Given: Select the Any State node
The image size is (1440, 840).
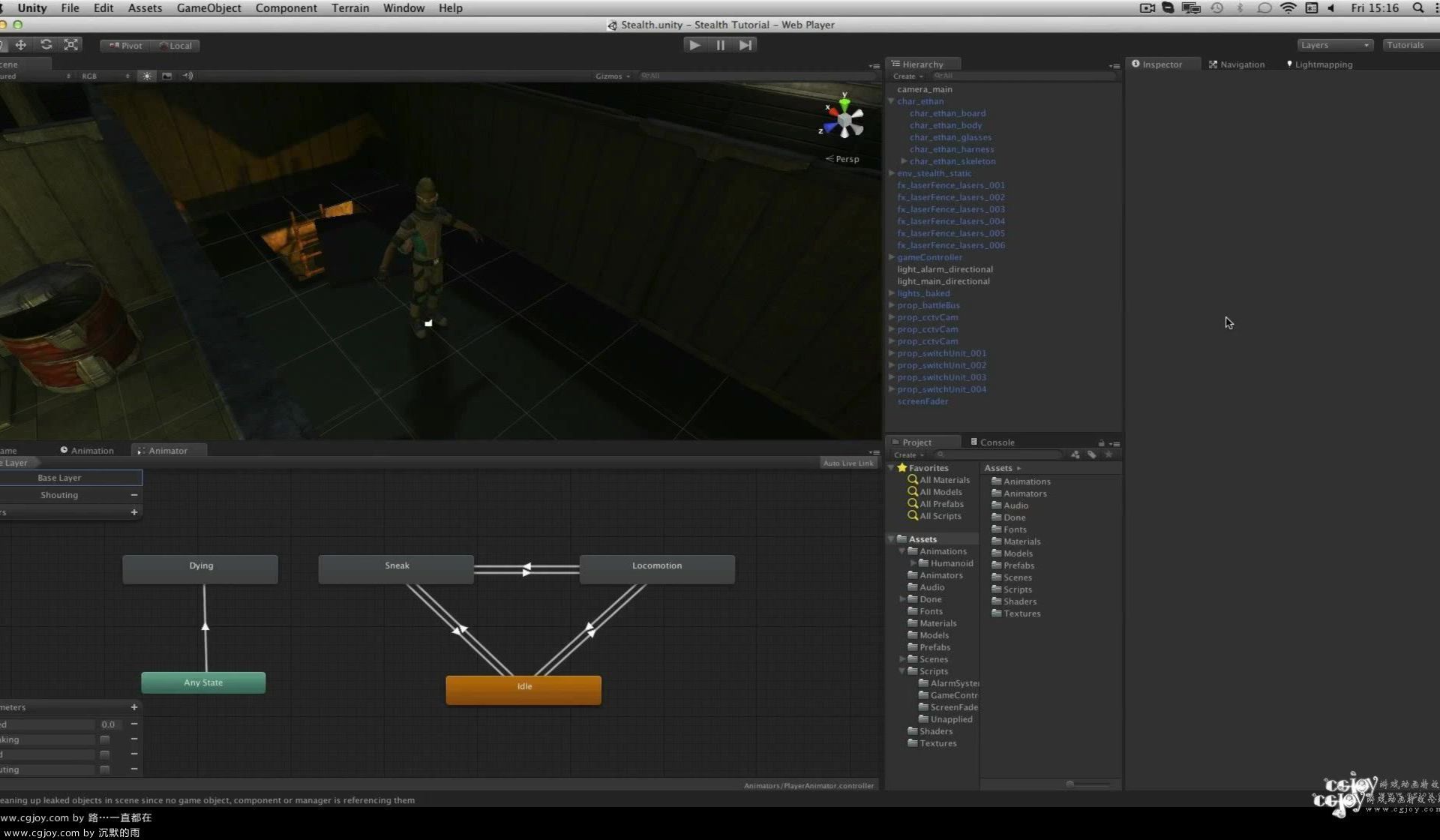Looking at the screenshot, I should pyautogui.click(x=203, y=682).
